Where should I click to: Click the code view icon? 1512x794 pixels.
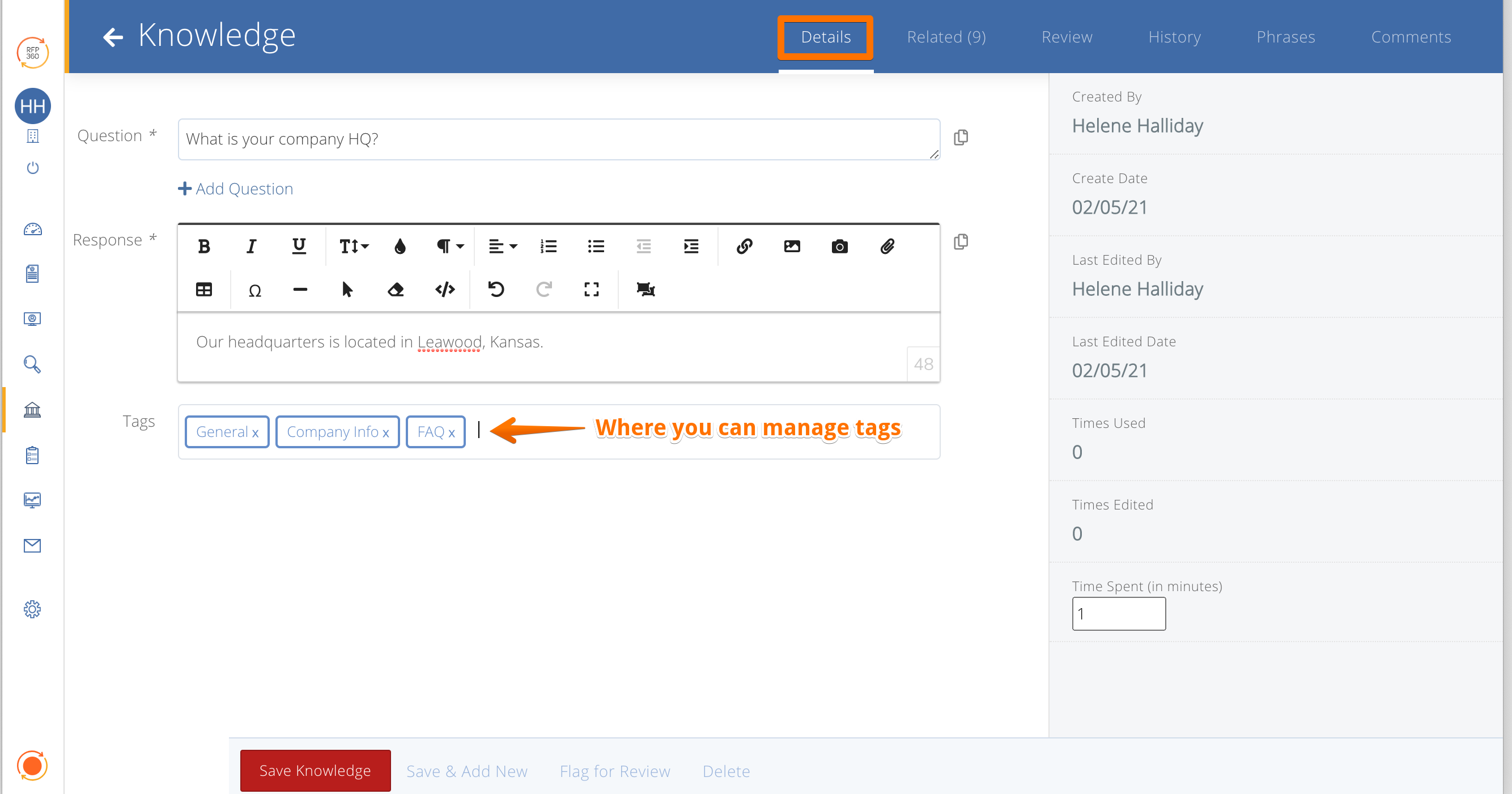point(445,289)
